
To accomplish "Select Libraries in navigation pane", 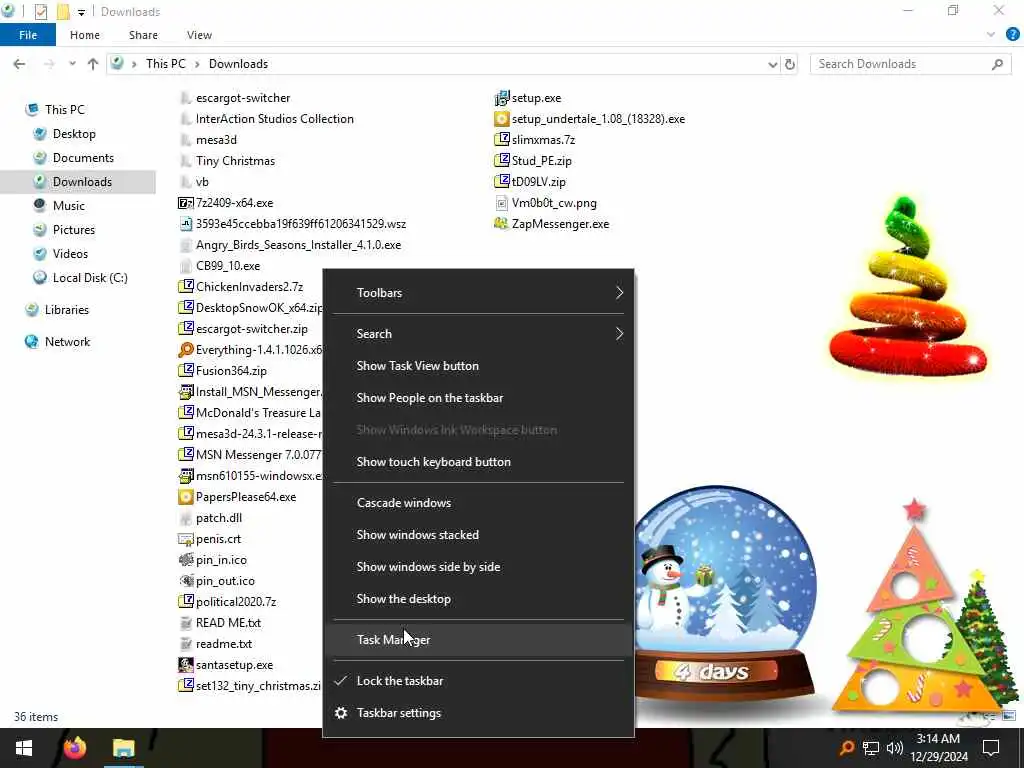I will coord(67,310).
